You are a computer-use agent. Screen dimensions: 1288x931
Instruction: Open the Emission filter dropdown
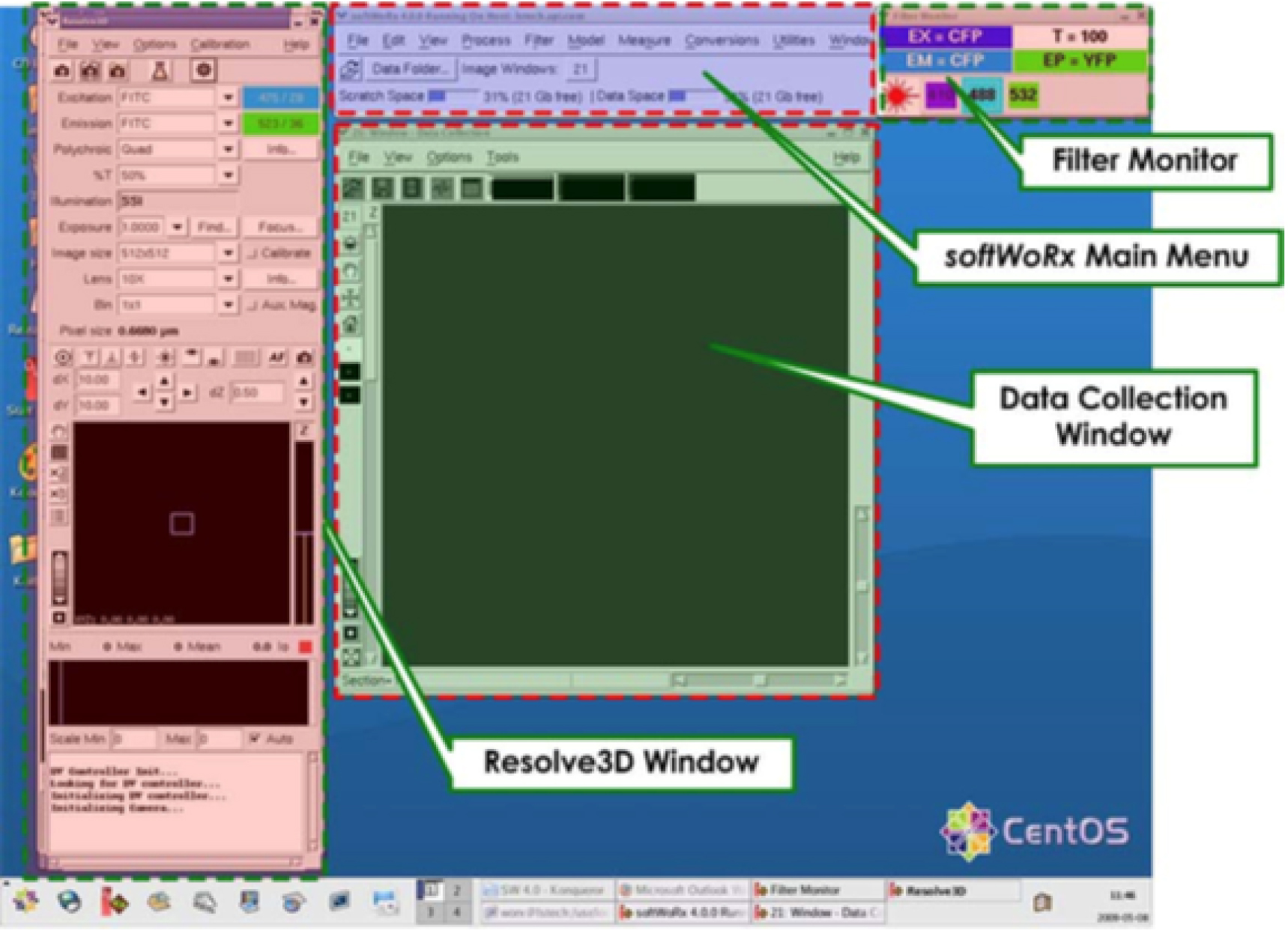click(x=228, y=123)
